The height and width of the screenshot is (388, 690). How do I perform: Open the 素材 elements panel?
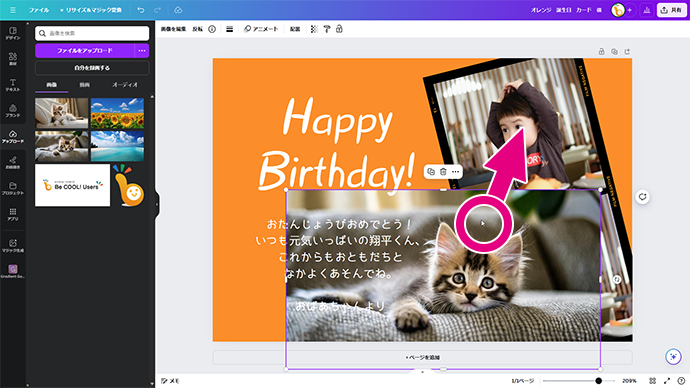click(13, 59)
